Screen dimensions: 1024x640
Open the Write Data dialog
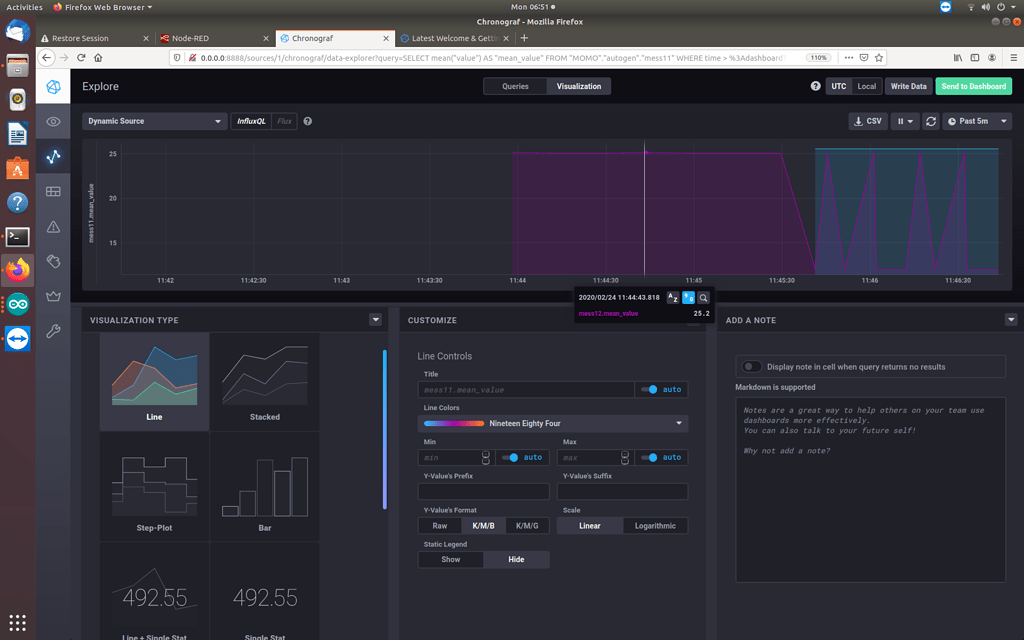click(x=908, y=86)
